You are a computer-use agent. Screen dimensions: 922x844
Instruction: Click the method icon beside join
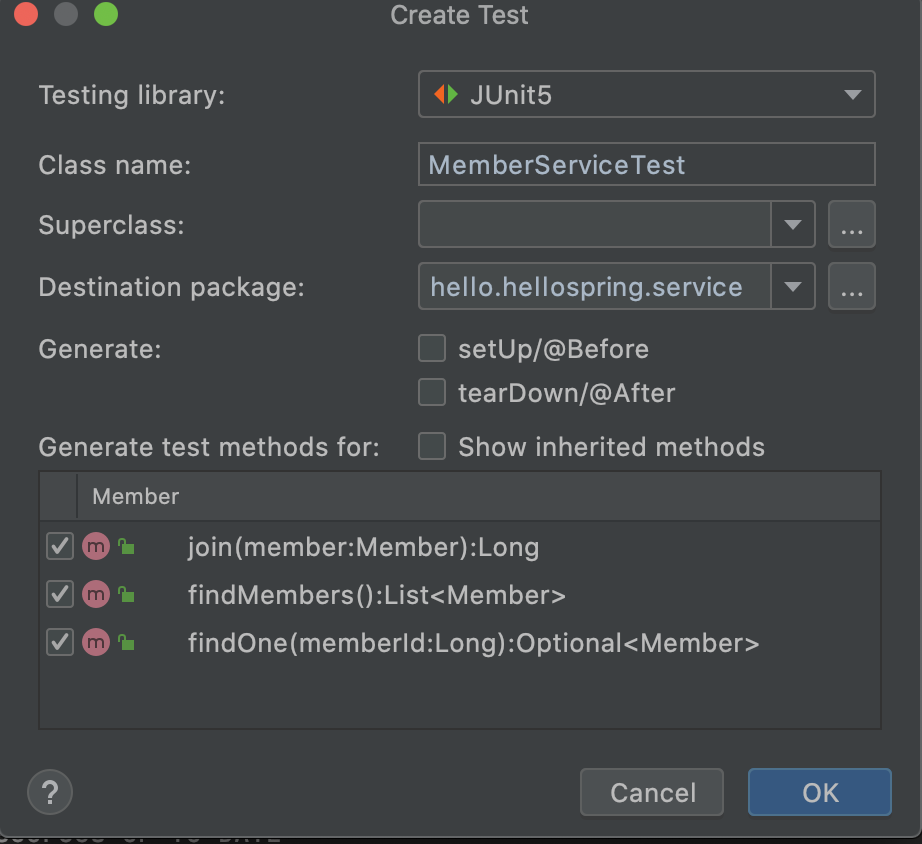click(96, 546)
